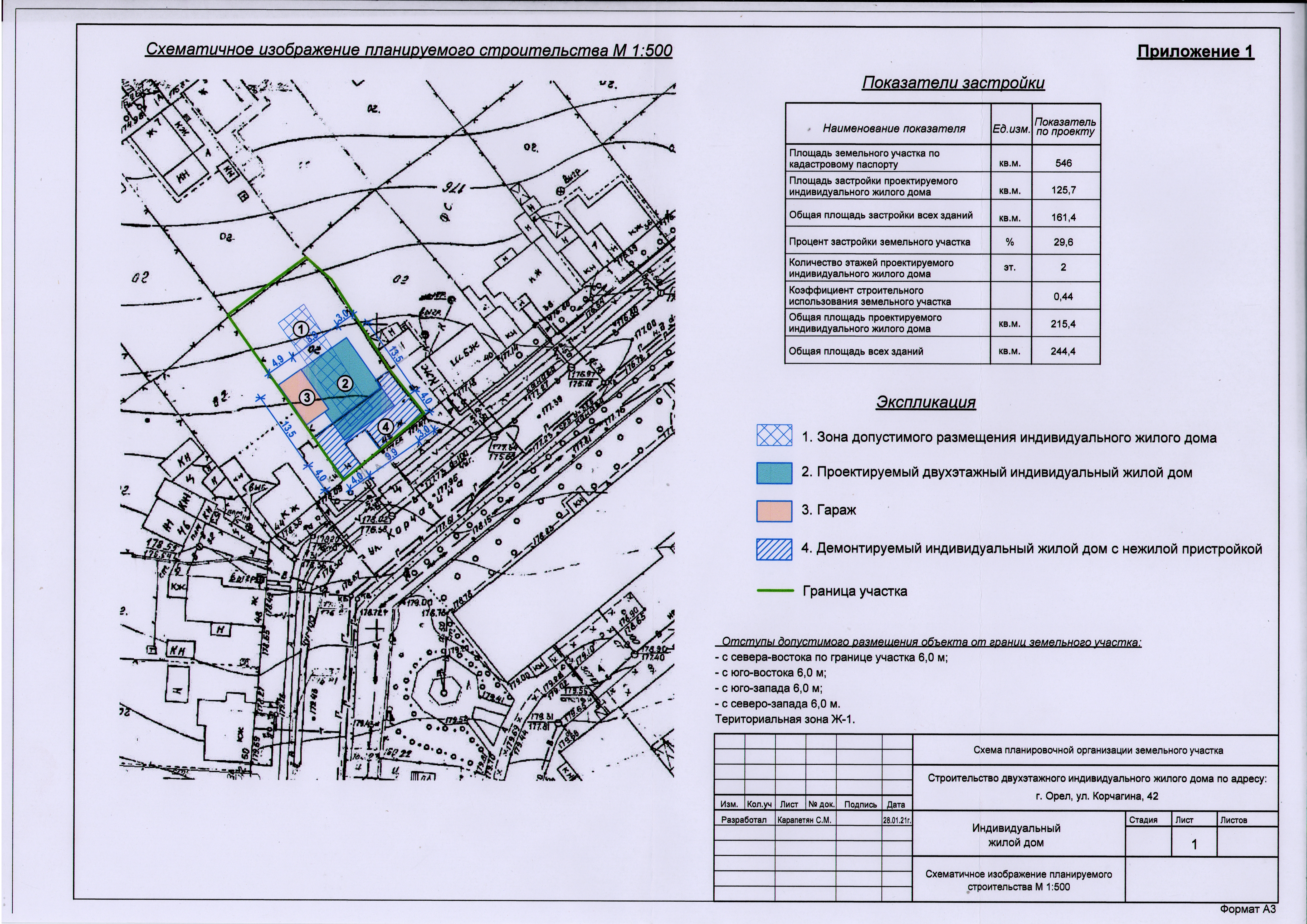The image size is (1307, 924).
Task: Click the value 0,44 in the table
Action: (1063, 297)
